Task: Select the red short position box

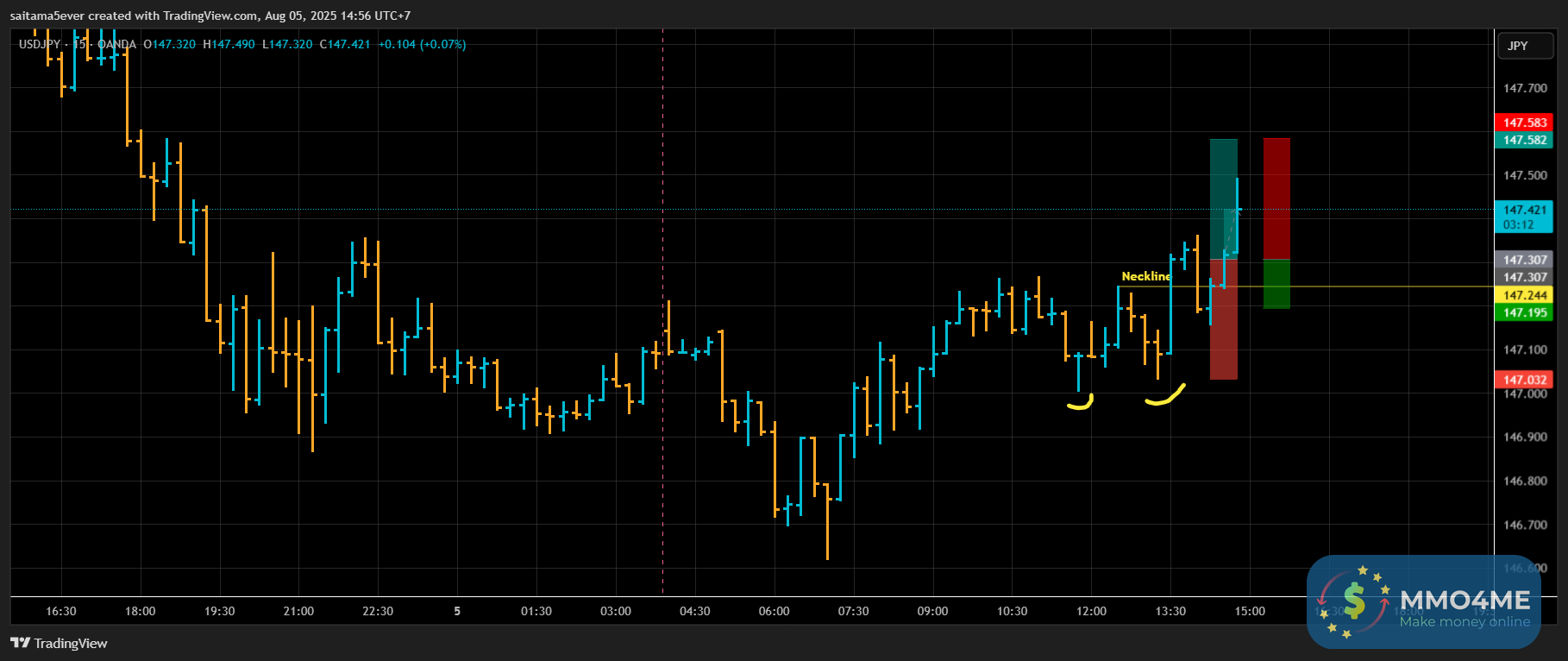Action: point(1276,198)
